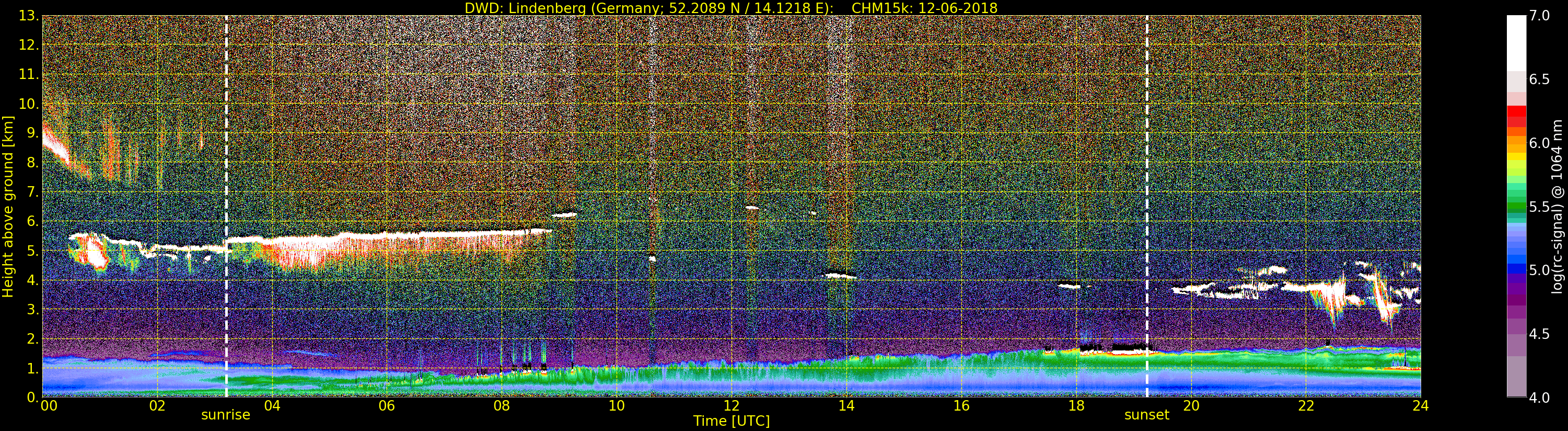This screenshot has width=1568, height=431.
Task: Click the 13 km tick on the height axis
Action: [28, 16]
